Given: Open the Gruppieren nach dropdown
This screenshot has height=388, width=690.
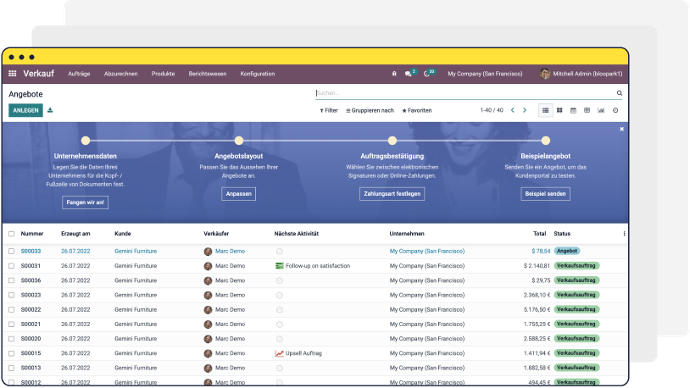Looking at the screenshot, I should click(x=370, y=110).
